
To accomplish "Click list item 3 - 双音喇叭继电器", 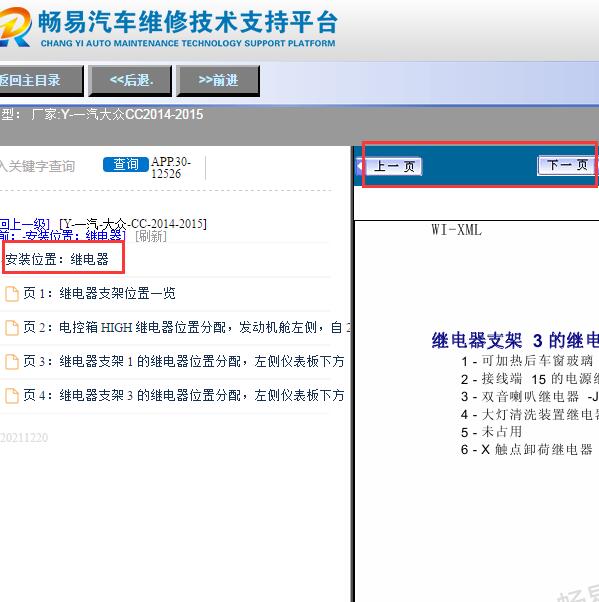I will coord(530,396).
